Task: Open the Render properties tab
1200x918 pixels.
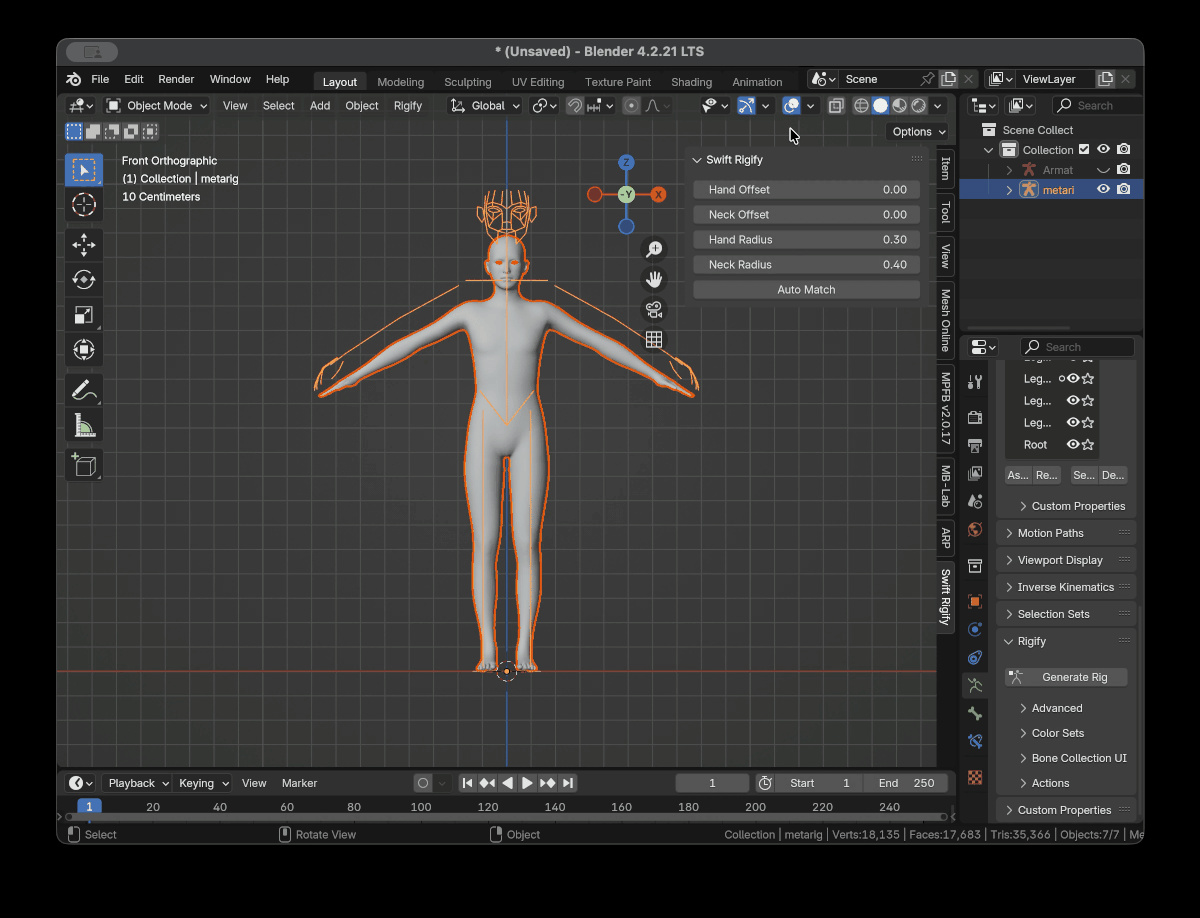Action: pos(975,417)
